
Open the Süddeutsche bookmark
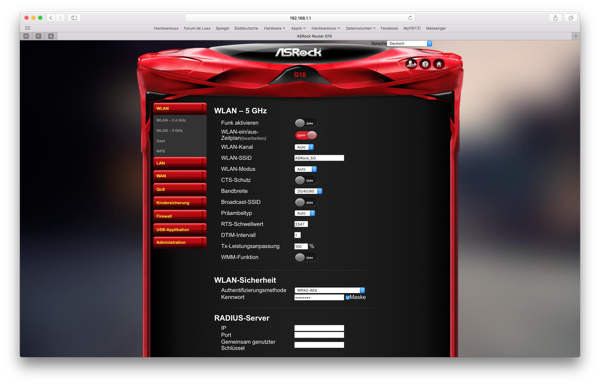246,28
